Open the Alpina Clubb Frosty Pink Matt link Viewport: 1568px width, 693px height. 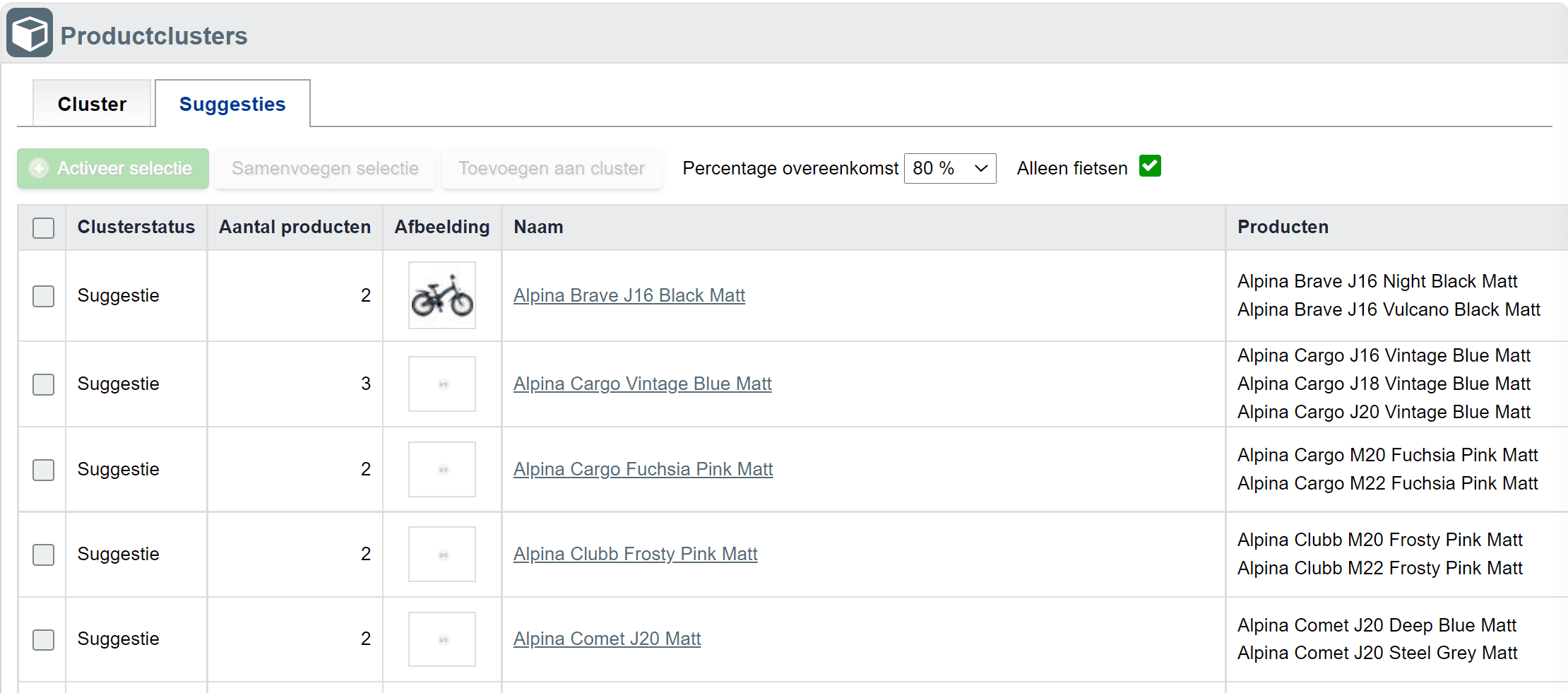636,554
